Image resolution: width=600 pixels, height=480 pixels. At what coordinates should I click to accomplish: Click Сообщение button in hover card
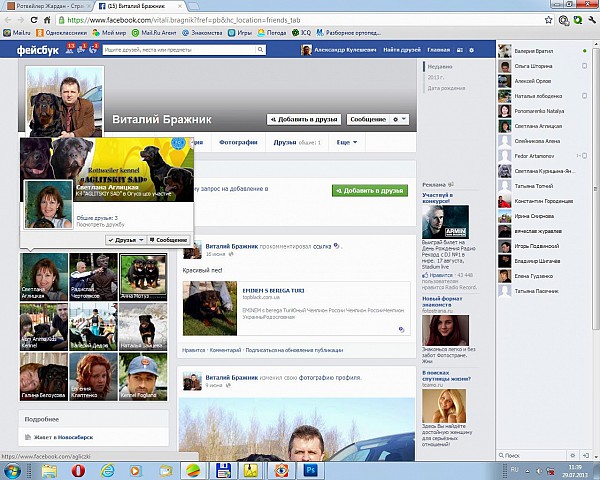point(169,240)
